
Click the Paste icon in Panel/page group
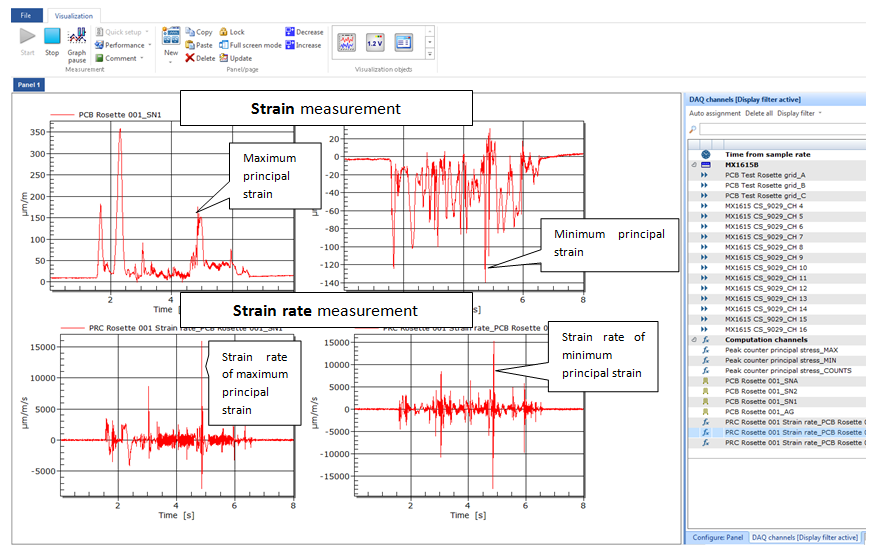[190, 45]
